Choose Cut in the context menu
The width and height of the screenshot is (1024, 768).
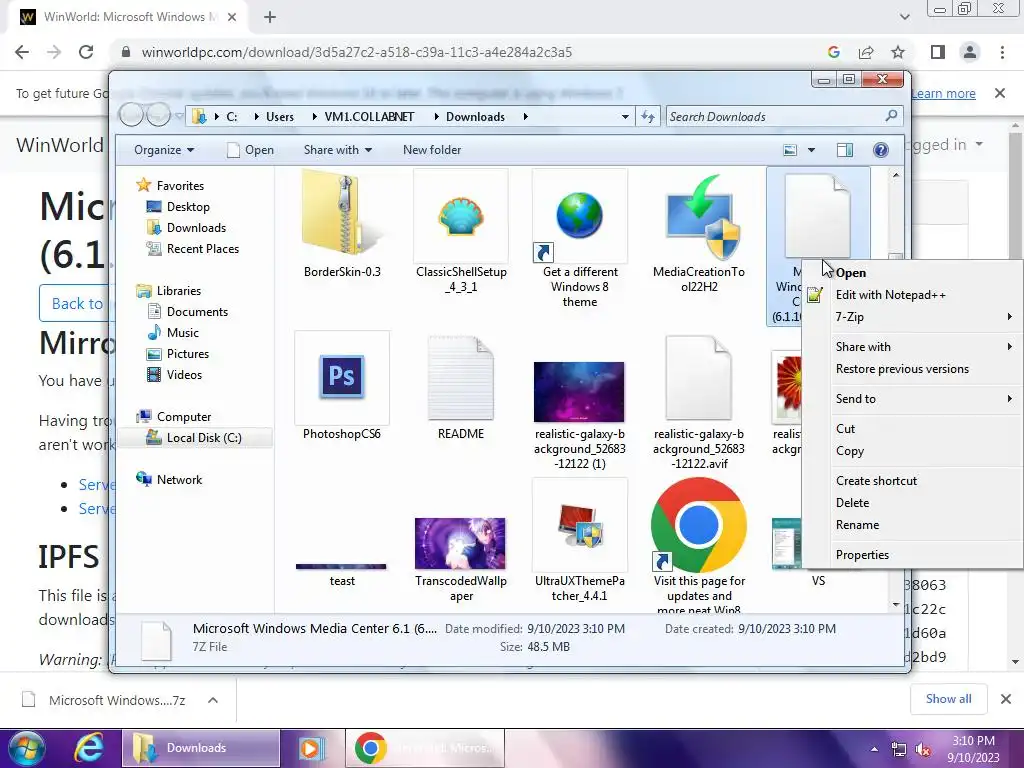pyautogui.click(x=912, y=429)
